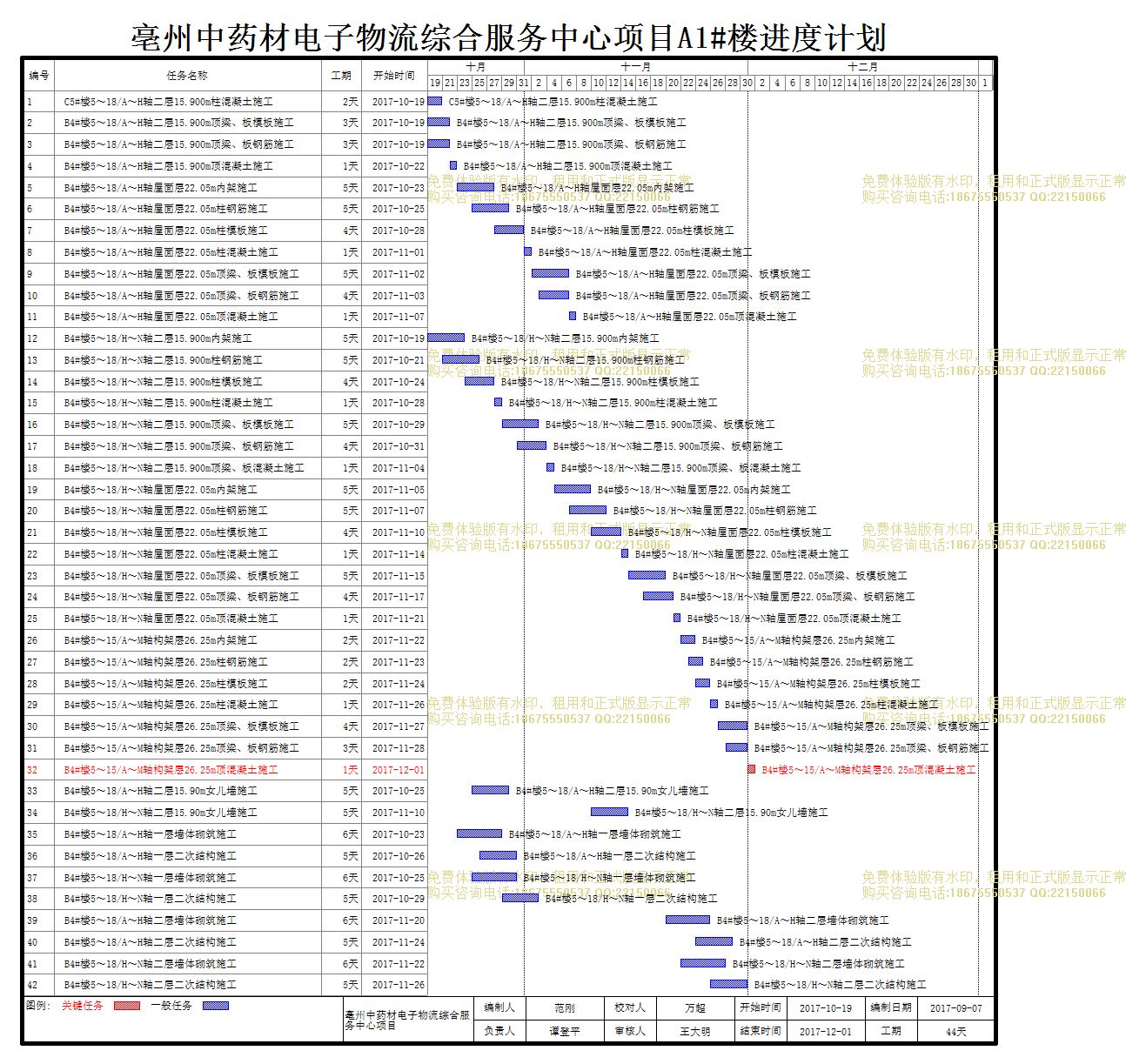Click row 32's red task name cell
This screenshot has height=1064, width=1126.
tap(188, 770)
